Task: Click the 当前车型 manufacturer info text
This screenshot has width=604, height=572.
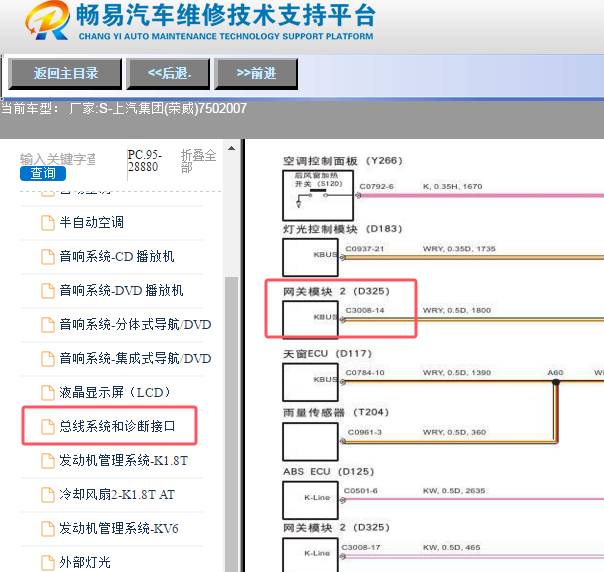Action: (124, 109)
